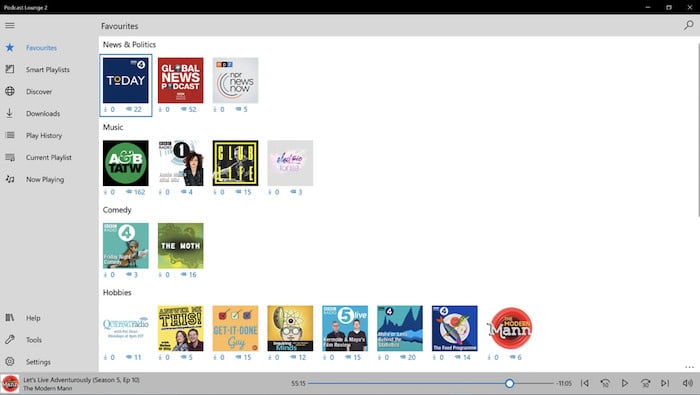Click the Now Playing music note icon
This screenshot has width=700, height=395.
[x=10, y=179]
